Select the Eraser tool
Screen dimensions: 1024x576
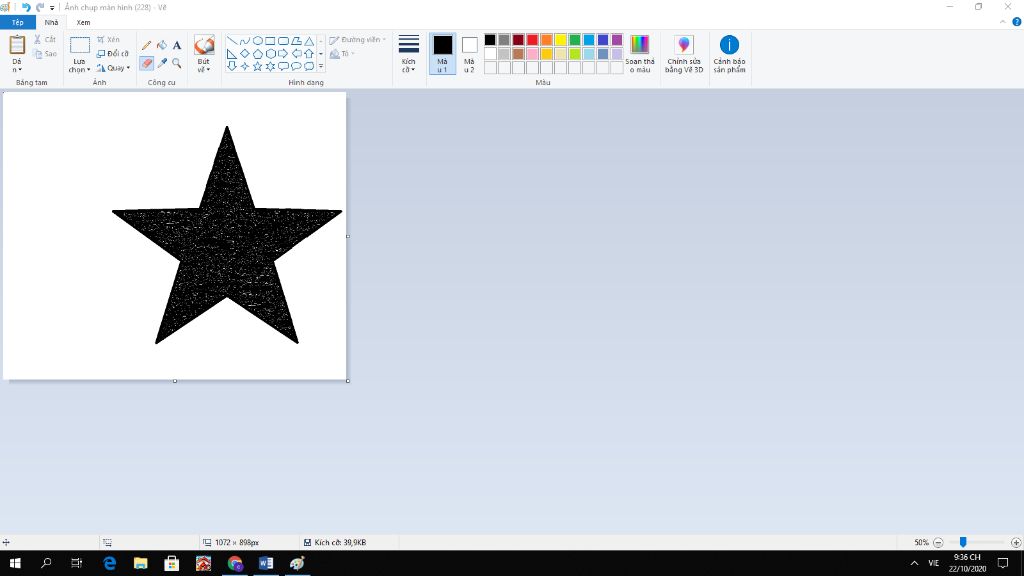tap(146, 63)
